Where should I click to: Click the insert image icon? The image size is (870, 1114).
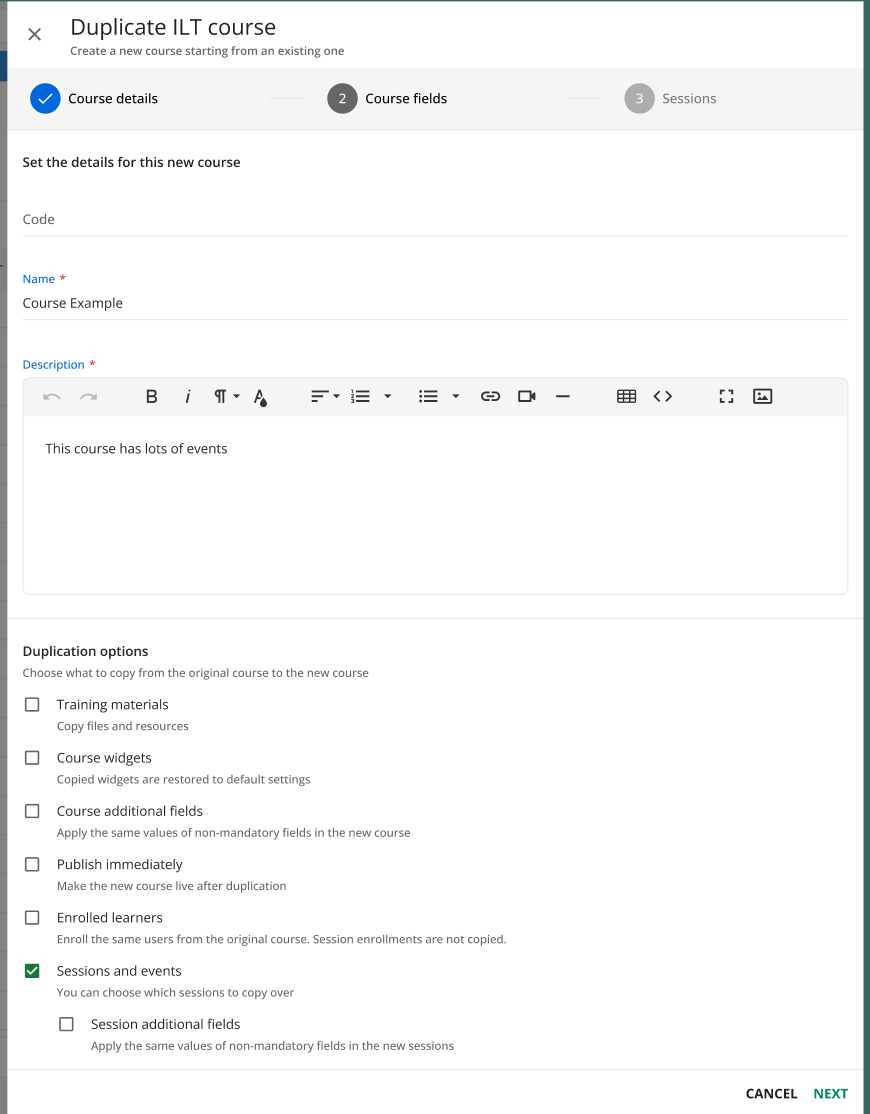[x=762, y=396]
